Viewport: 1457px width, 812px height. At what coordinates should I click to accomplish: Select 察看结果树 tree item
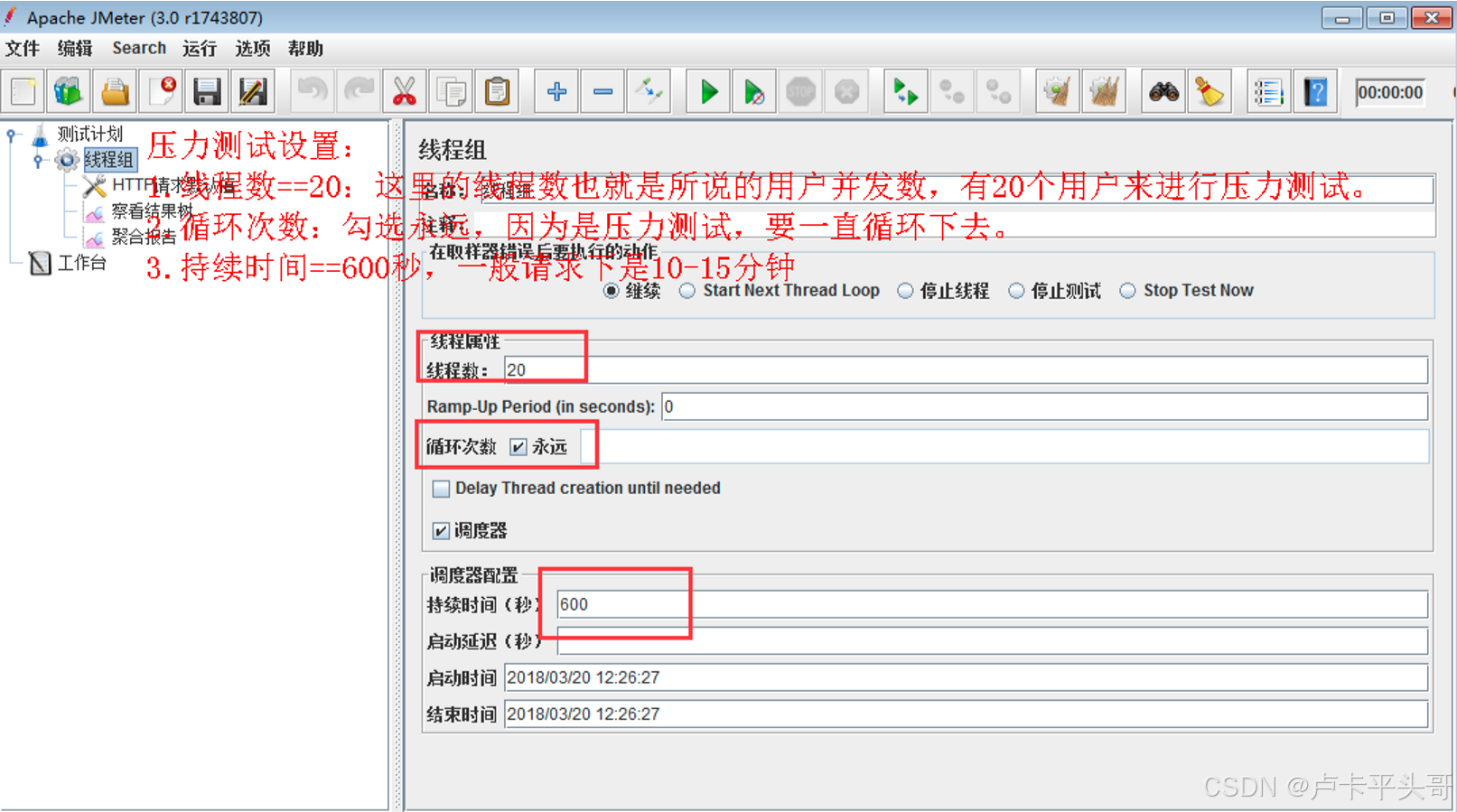pos(152,211)
